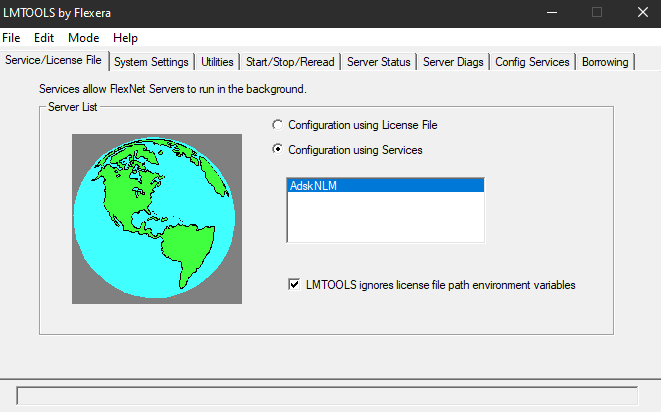Select the AdskNLM service in list
Screen dimensions: 661x412
[x=386, y=186]
